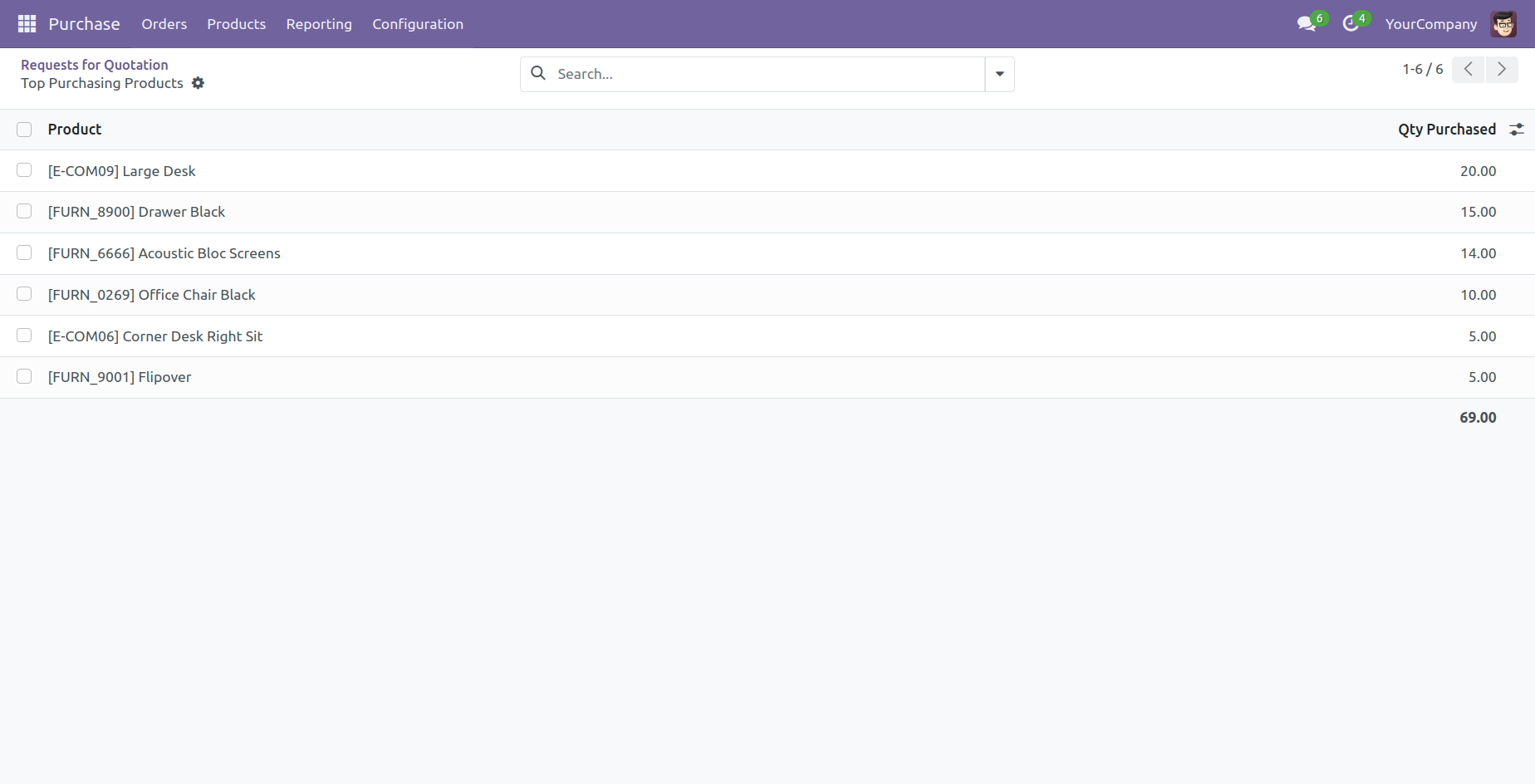Screen dimensions: 1535x784
Task: Check the Corner Desk Right Sit checkbox
Action: tap(24, 336)
